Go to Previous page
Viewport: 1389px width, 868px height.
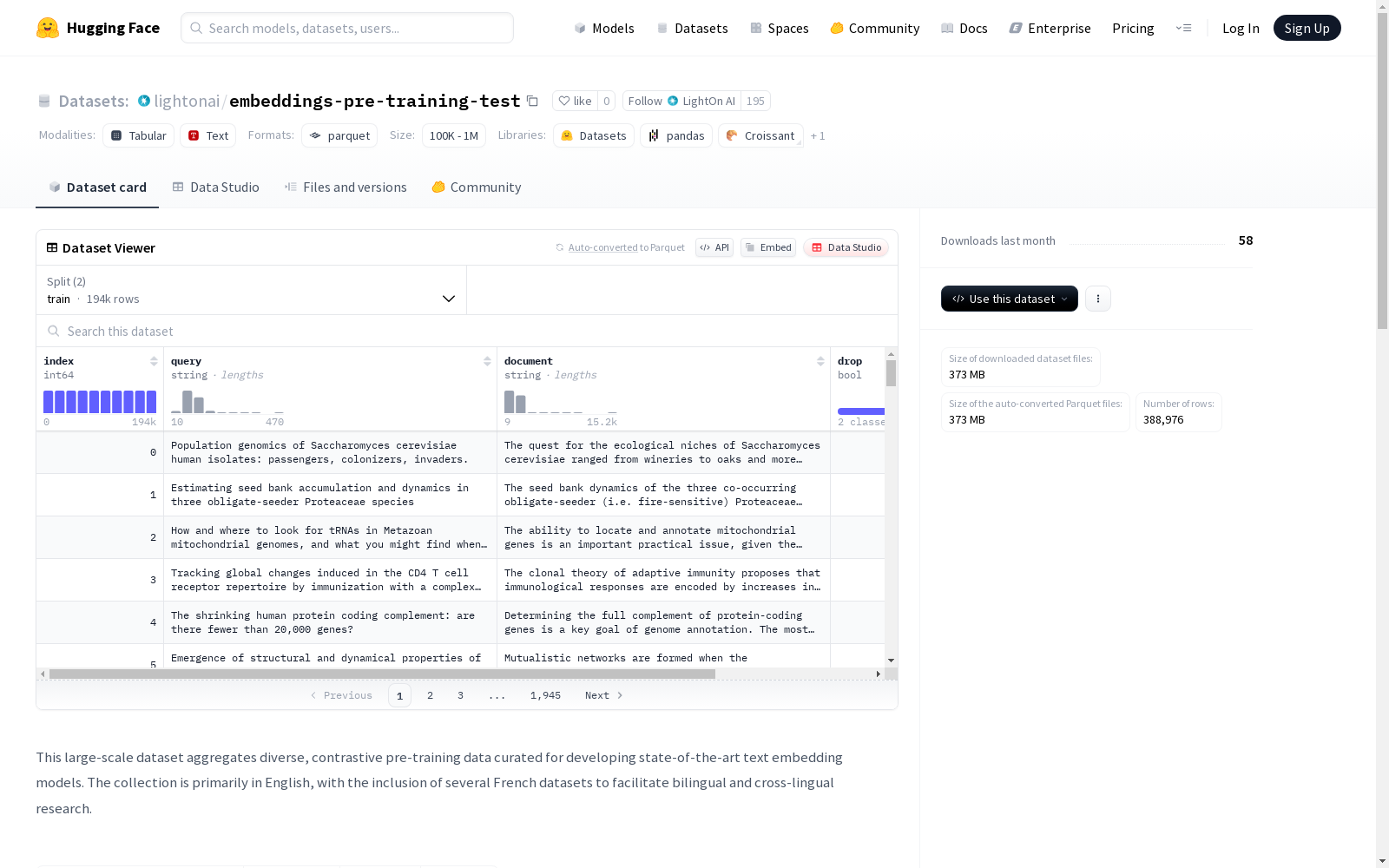click(341, 695)
